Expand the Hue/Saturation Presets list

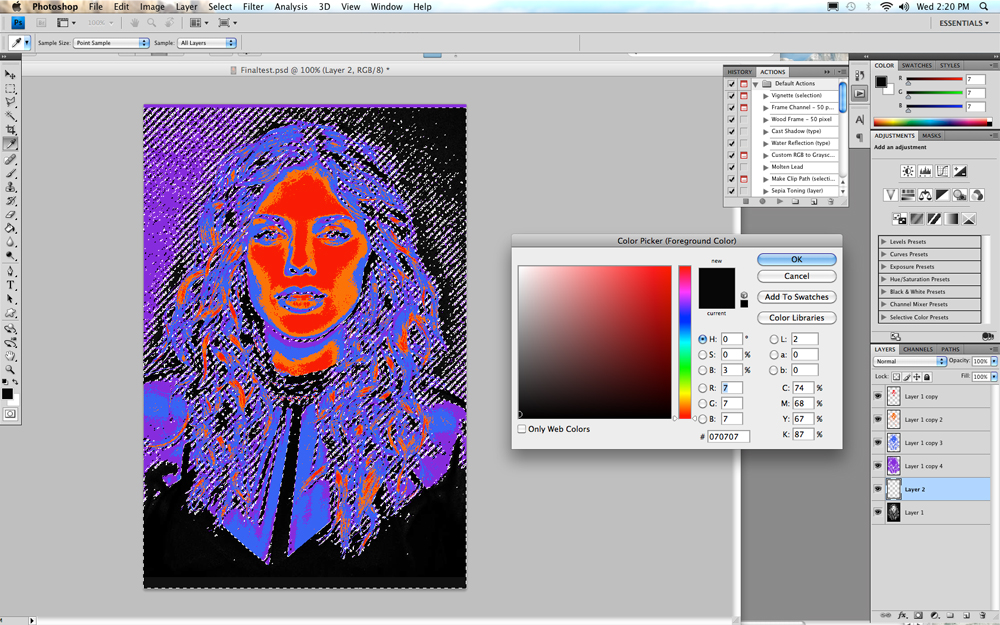pos(884,279)
